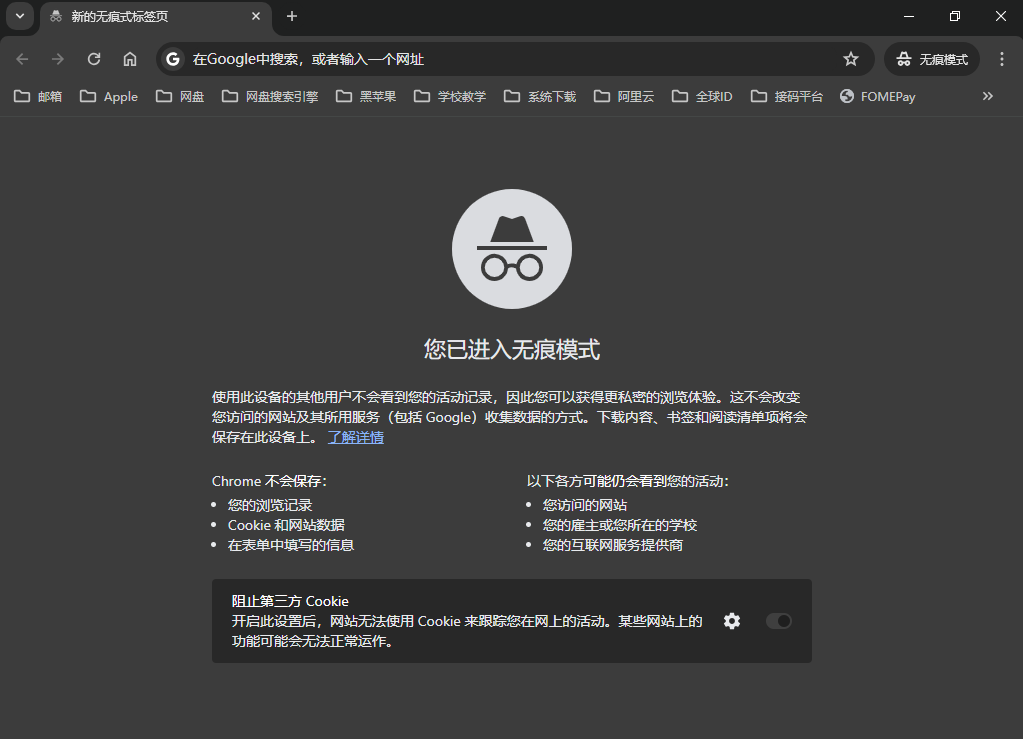The height and width of the screenshot is (739, 1023).
Task: Click the 您已进入无痕模式 heading
Action: 512,350
